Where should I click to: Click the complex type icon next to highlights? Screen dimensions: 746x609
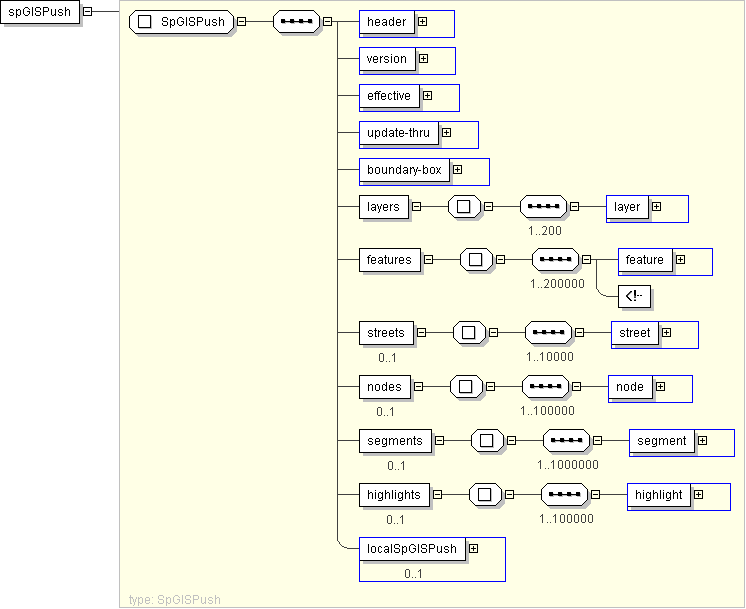(x=484, y=494)
